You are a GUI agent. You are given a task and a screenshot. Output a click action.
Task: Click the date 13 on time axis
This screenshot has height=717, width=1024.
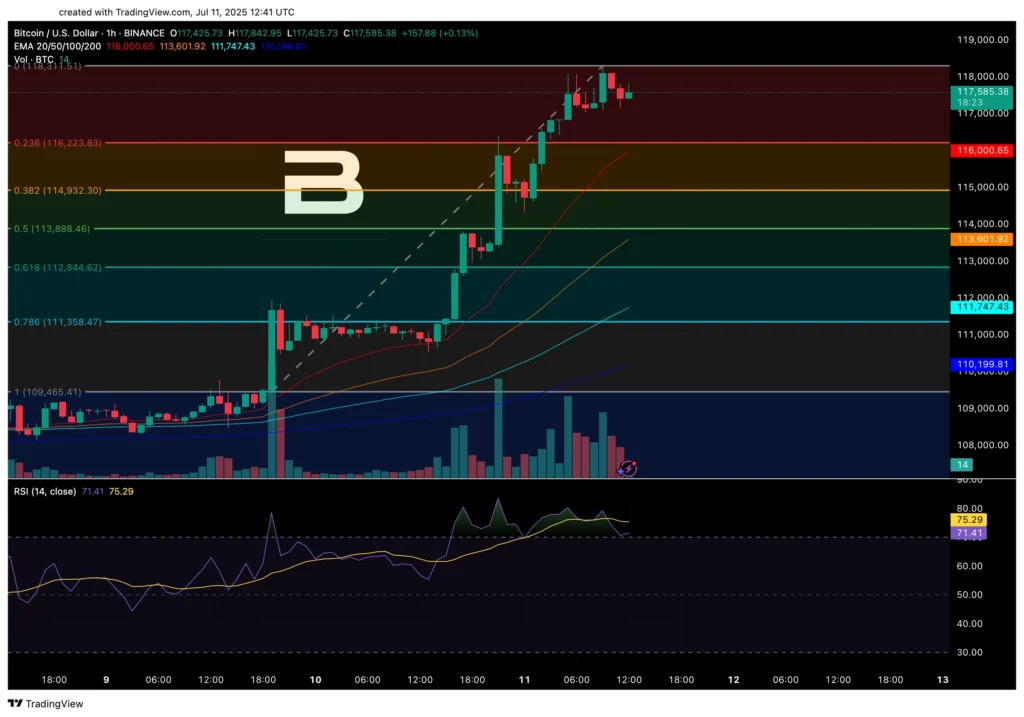pos(942,679)
